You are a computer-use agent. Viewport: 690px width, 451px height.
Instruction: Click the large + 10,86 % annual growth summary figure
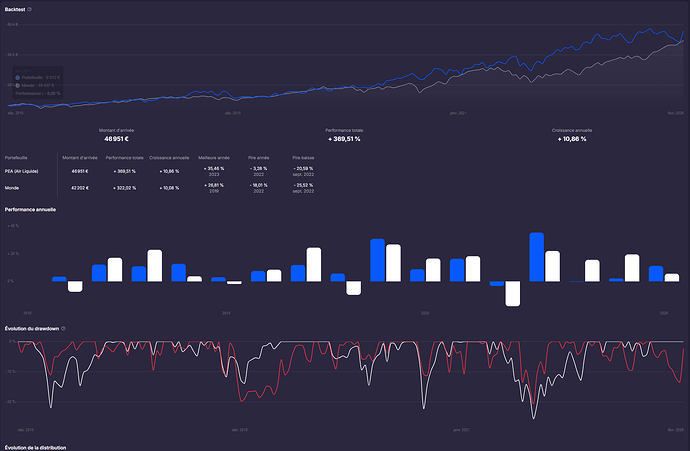[x=568, y=139]
